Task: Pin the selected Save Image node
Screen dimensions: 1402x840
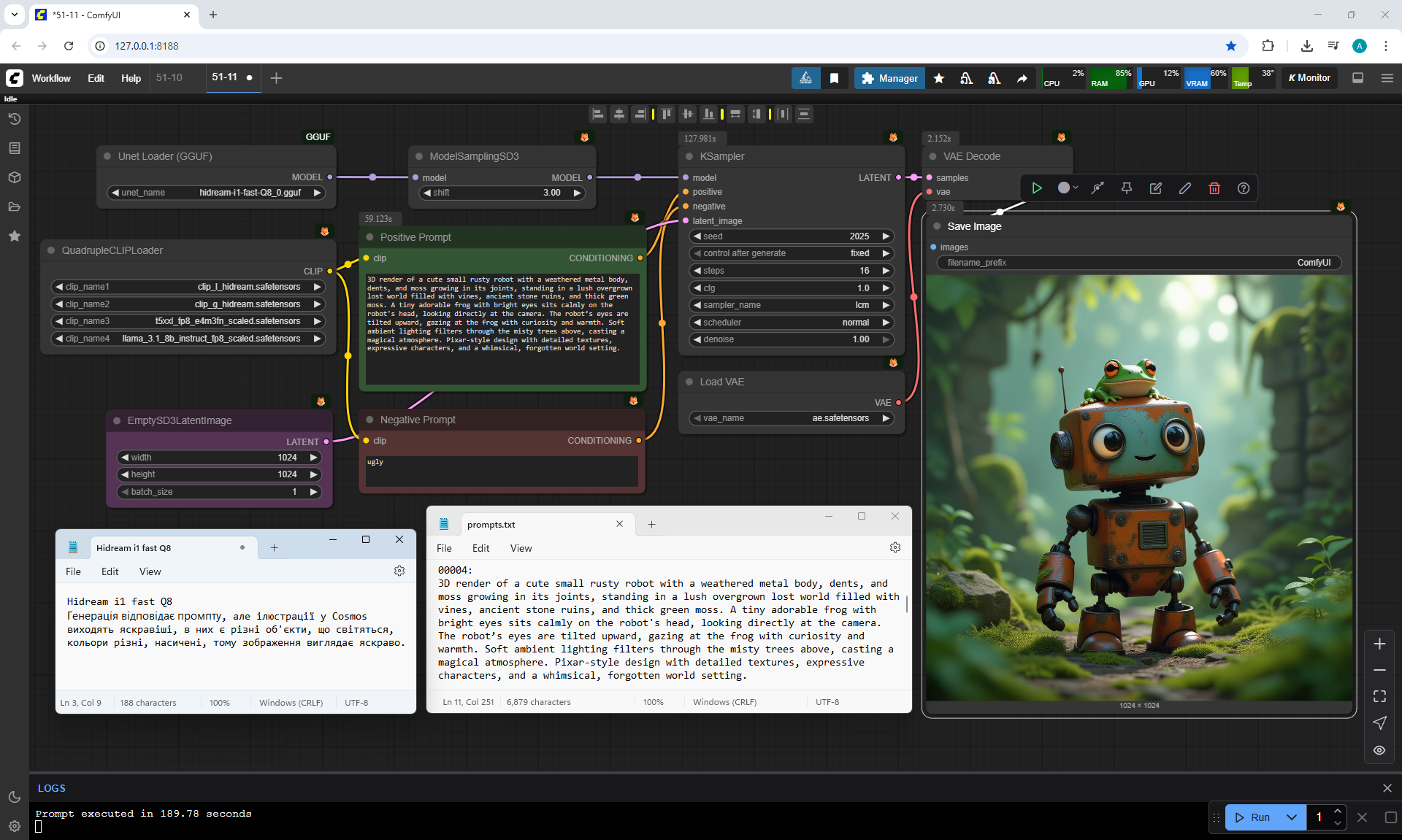Action: [x=1127, y=188]
